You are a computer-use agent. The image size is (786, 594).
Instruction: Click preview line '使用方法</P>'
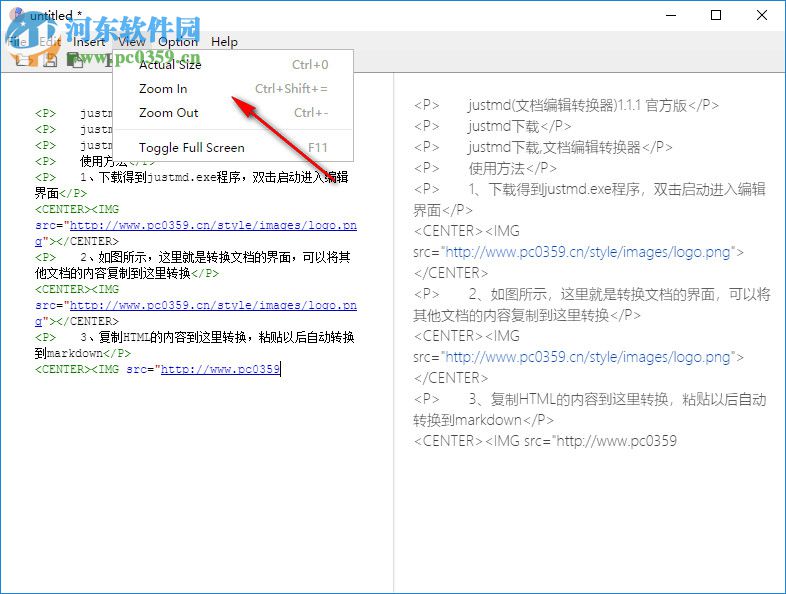[x=513, y=168]
